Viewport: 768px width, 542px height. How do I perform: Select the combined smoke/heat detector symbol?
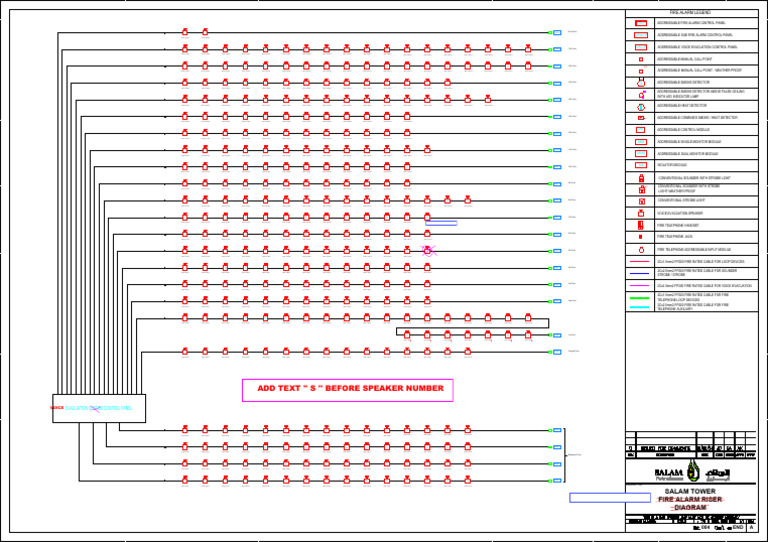pyautogui.click(x=641, y=118)
